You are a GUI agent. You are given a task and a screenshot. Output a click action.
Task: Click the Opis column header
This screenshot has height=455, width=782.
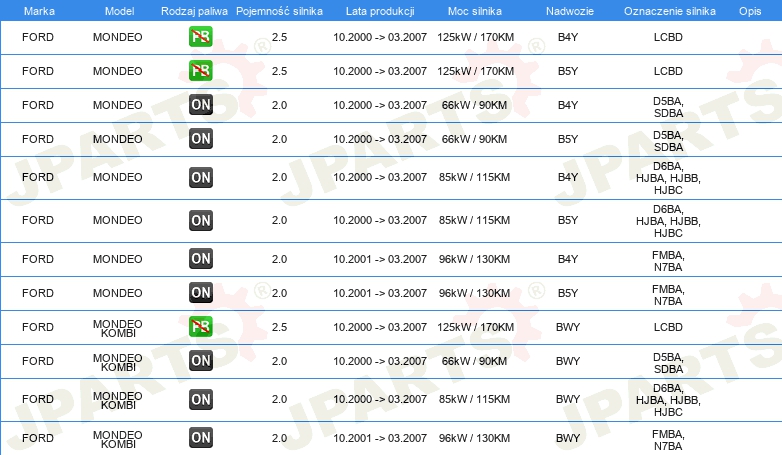[750, 11]
